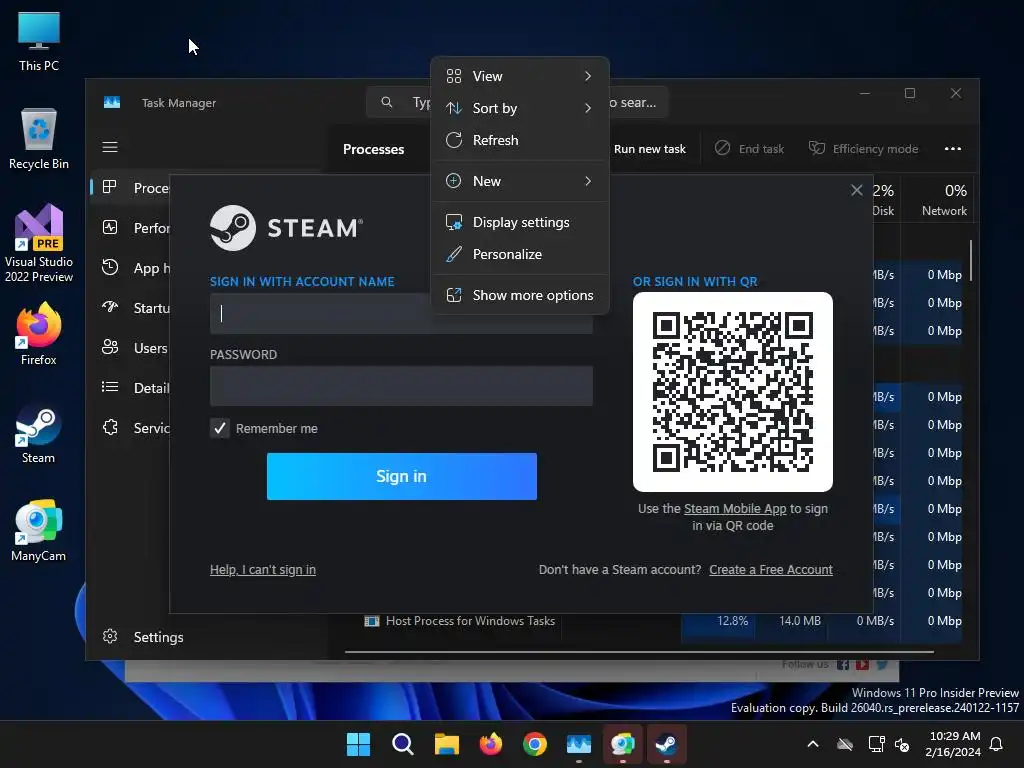Open Services icon in Task Manager sidebar
The height and width of the screenshot is (768, 1024).
pyautogui.click(x=110, y=427)
